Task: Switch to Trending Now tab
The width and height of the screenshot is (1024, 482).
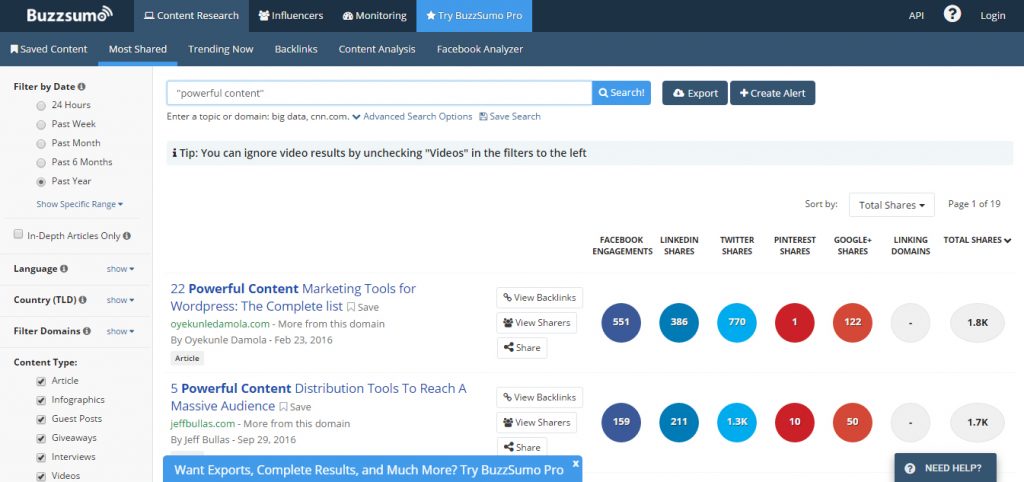Action: [x=221, y=49]
